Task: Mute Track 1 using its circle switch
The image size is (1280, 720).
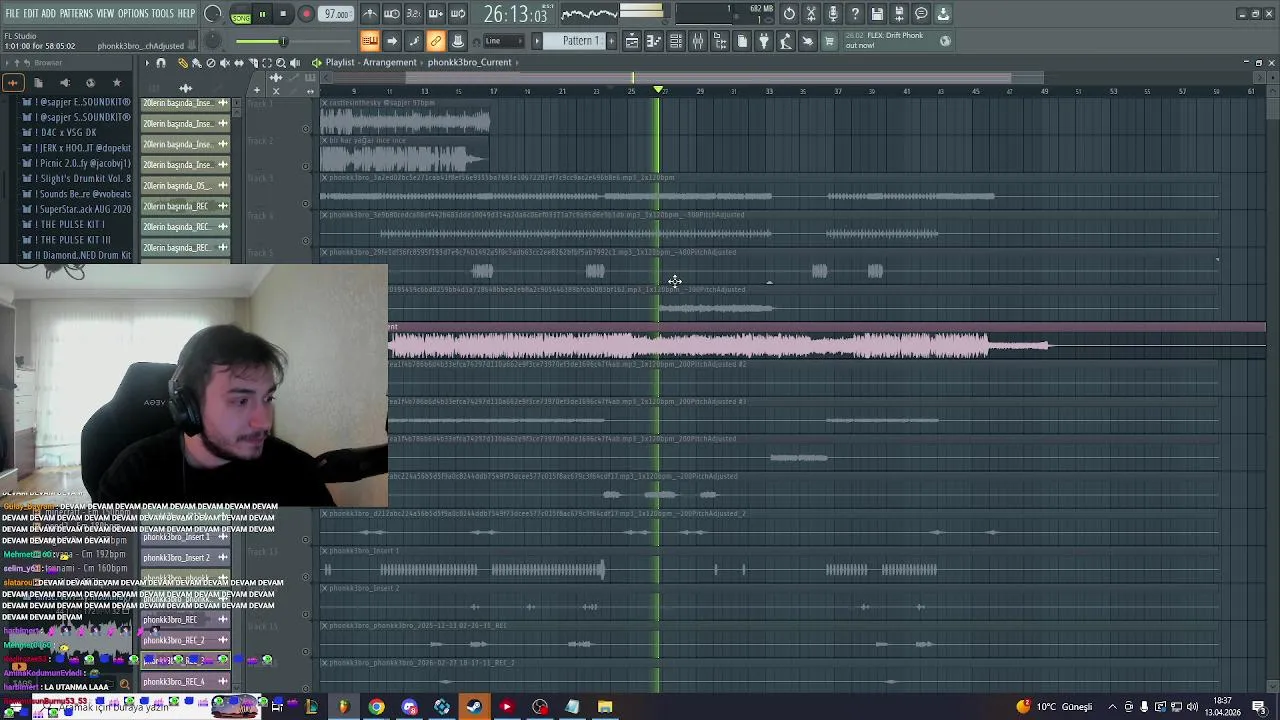Action: coord(306,129)
